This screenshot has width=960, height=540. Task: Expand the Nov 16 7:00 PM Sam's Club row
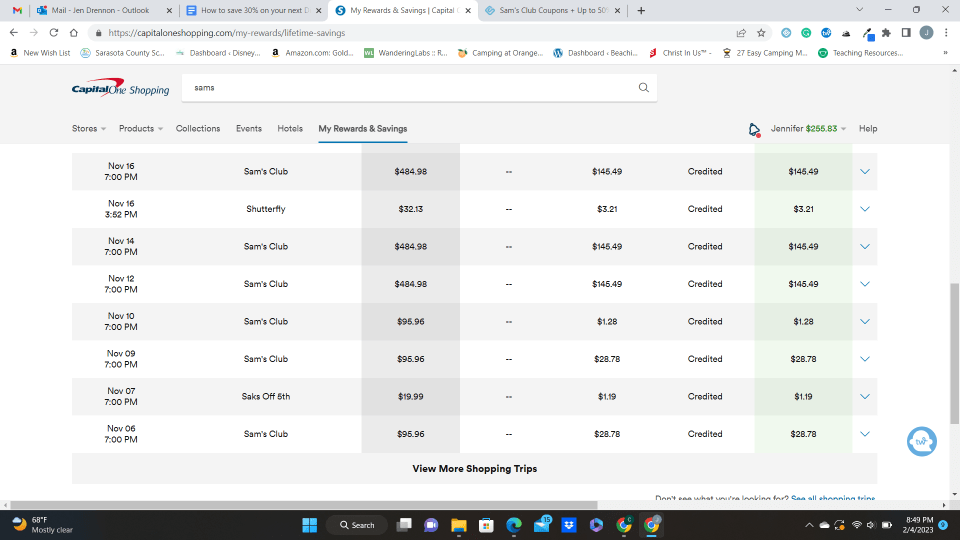[864, 171]
